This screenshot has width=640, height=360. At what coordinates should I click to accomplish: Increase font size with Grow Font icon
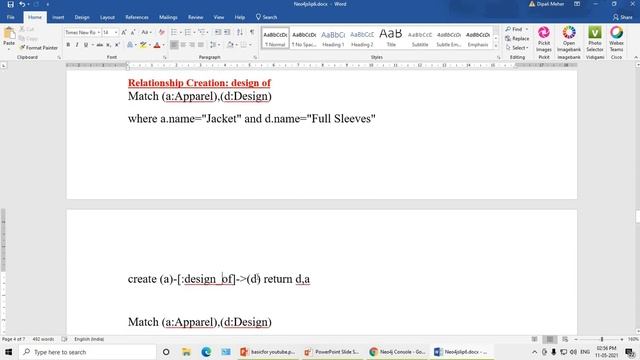point(124,32)
